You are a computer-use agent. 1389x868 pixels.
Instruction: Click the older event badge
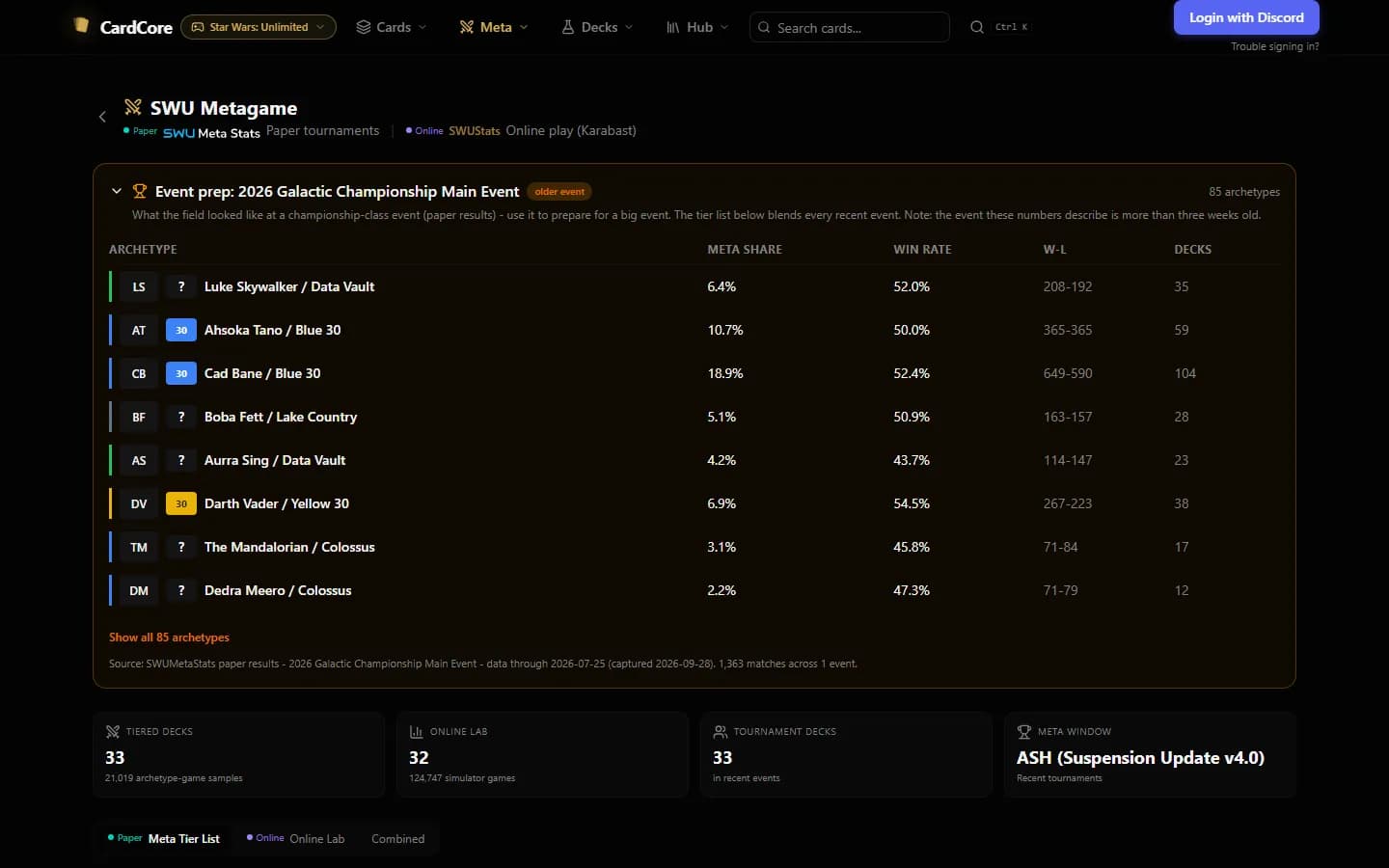[559, 192]
